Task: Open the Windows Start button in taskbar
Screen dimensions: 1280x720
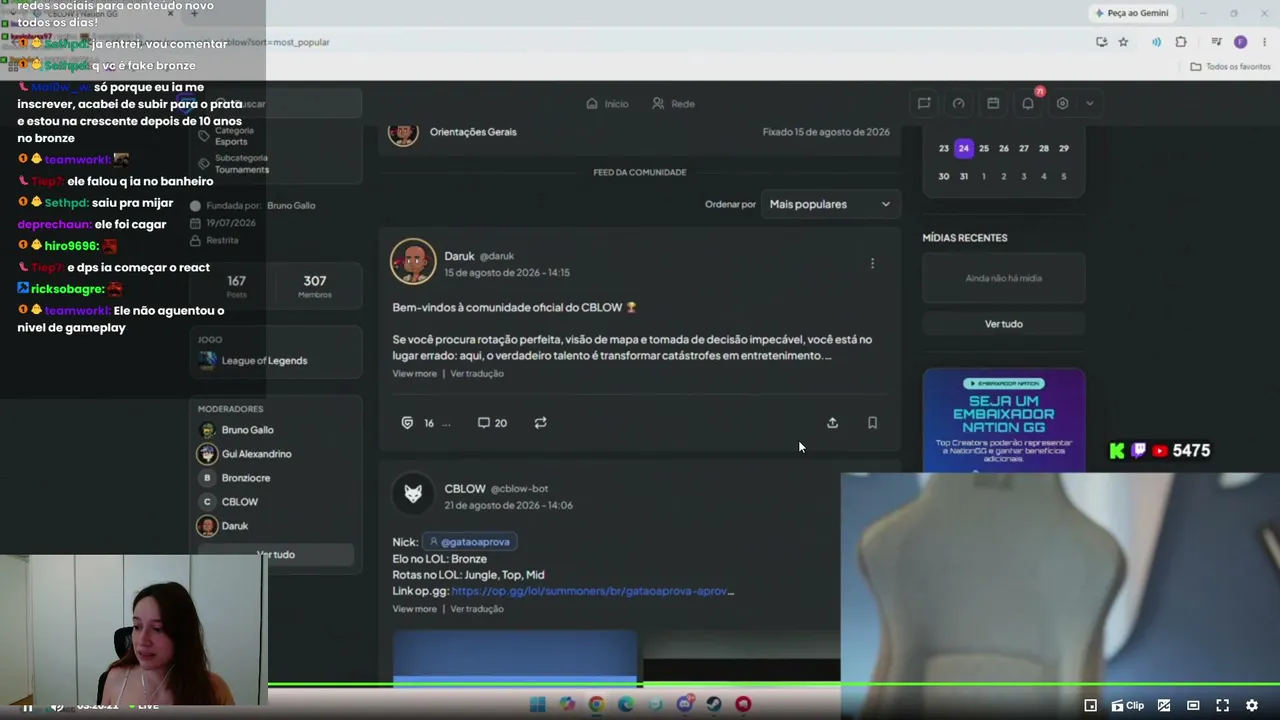Action: click(537, 704)
